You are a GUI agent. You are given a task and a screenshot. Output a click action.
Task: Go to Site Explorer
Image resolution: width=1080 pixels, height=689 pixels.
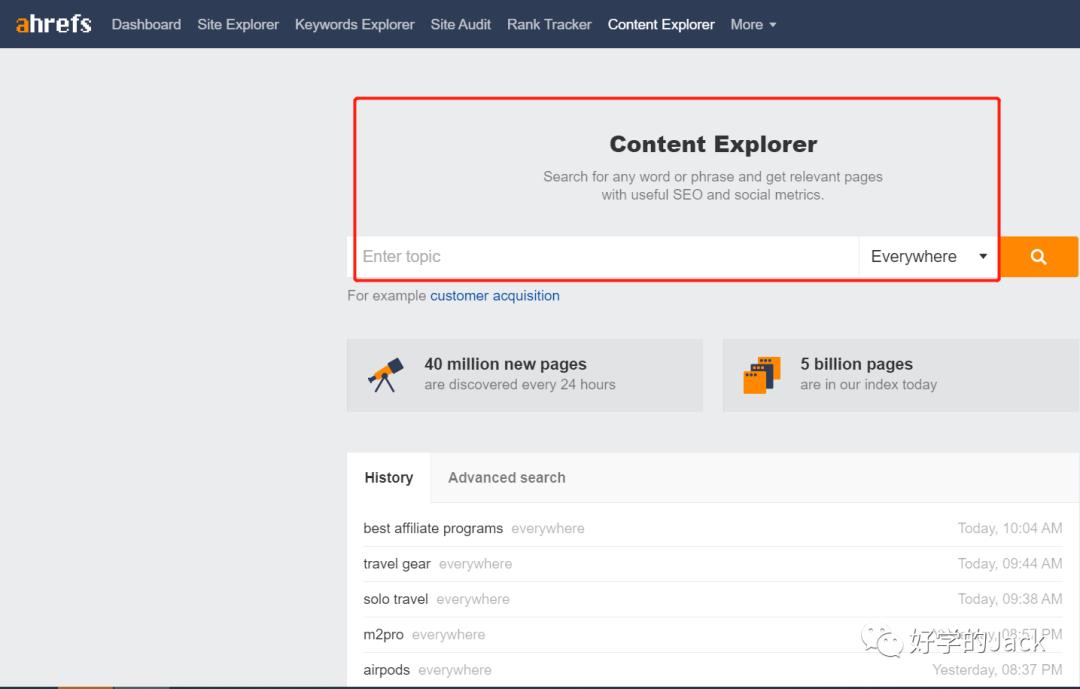[x=238, y=24]
